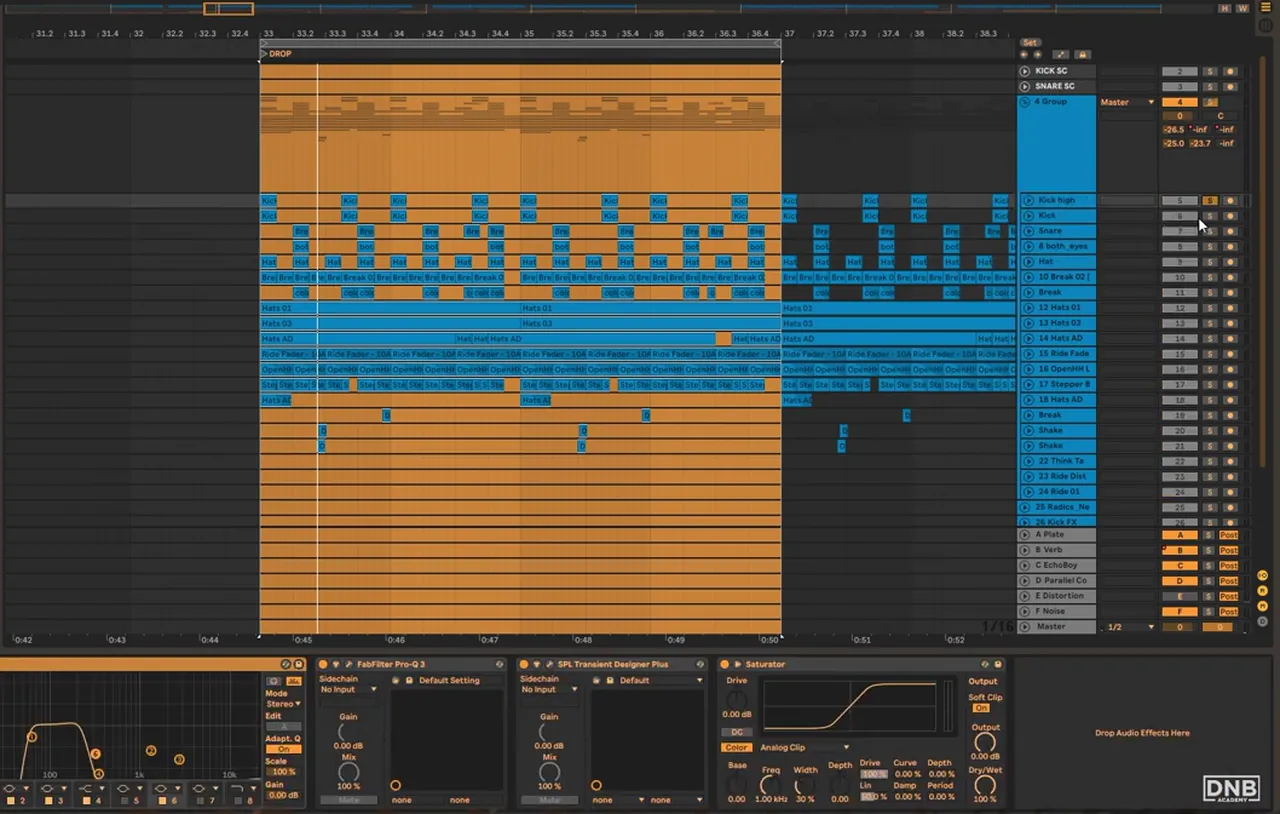Open the Saturator Analog Clip type dropdown
The image size is (1280, 814).
pyautogui.click(x=805, y=747)
